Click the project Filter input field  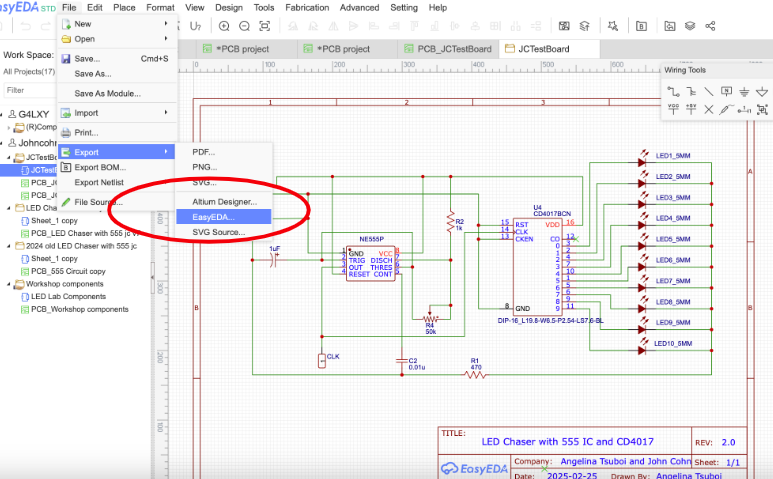[30, 90]
